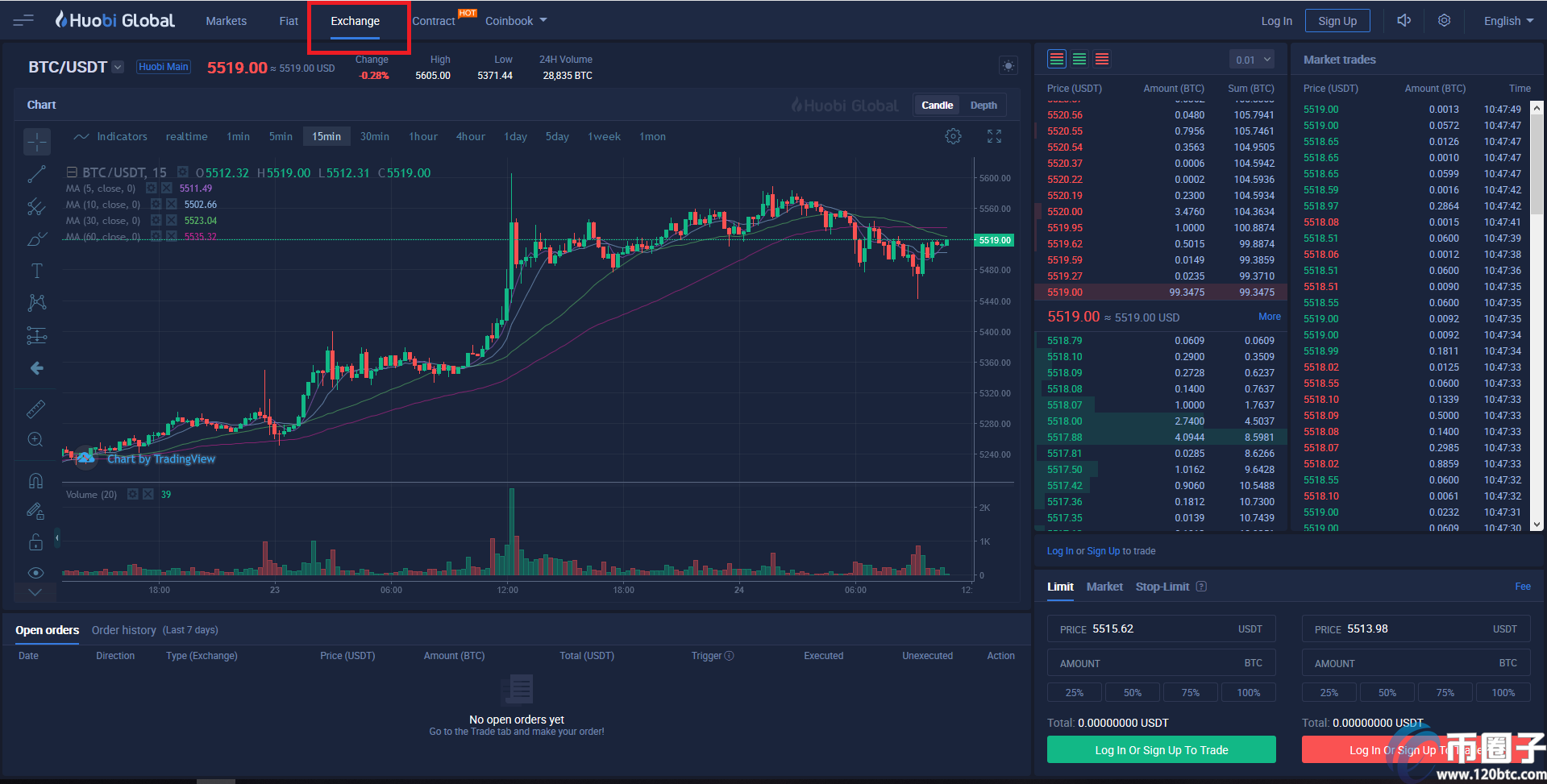Open the English language dropdown
Screen dimensions: 1547x784
tap(1507, 21)
